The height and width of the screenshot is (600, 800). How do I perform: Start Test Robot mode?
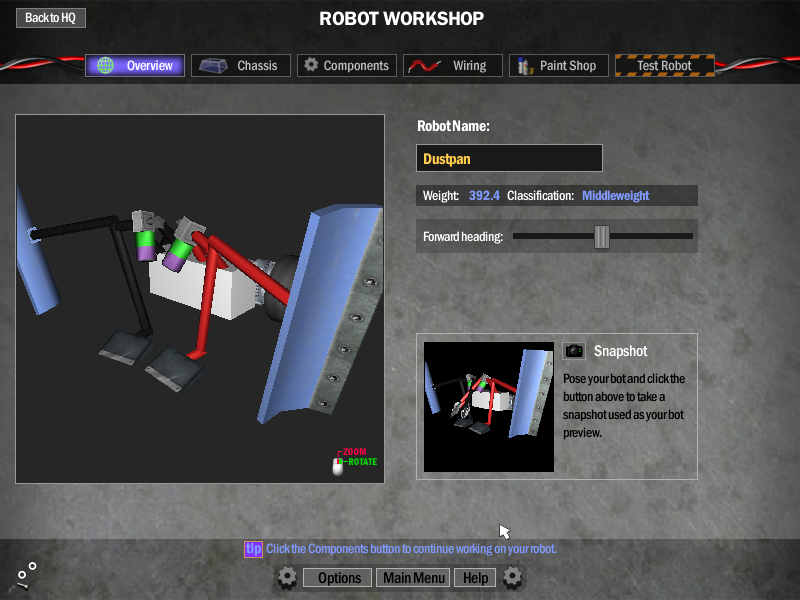click(665, 65)
